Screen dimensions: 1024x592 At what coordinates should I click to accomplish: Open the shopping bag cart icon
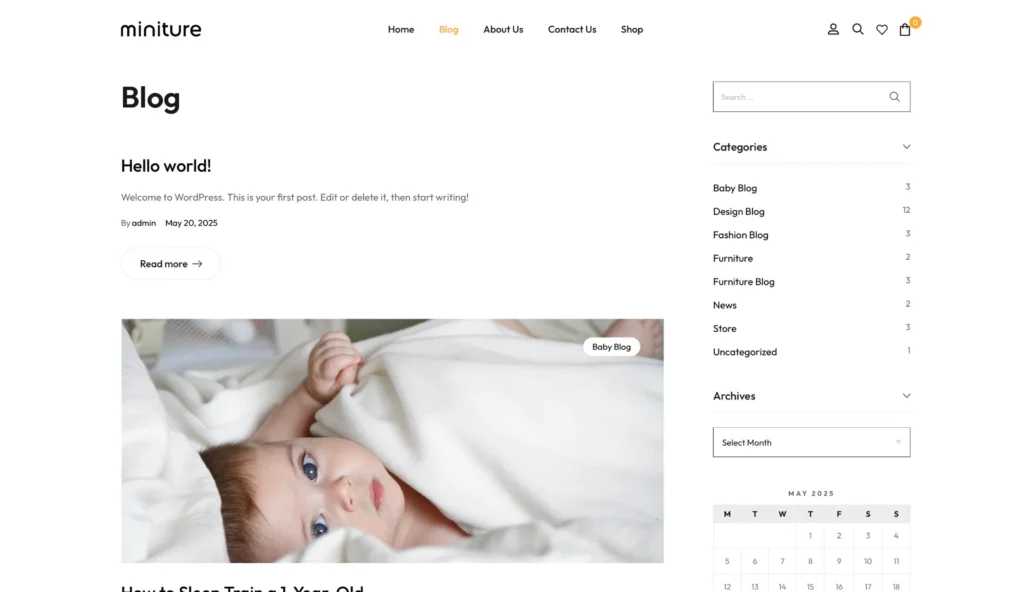(x=904, y=29)
